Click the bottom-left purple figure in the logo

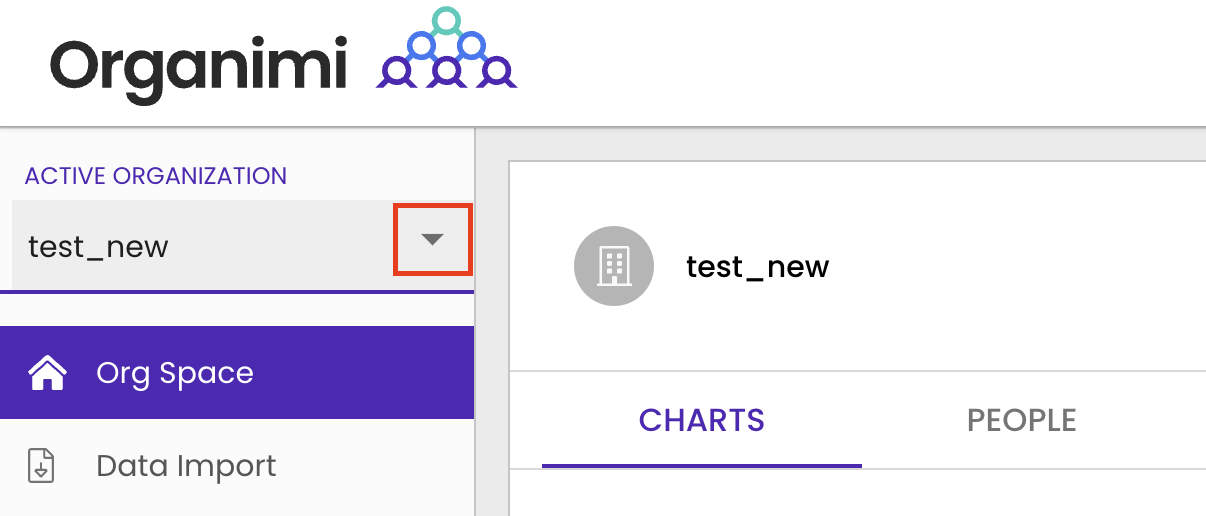pos(397,72)
